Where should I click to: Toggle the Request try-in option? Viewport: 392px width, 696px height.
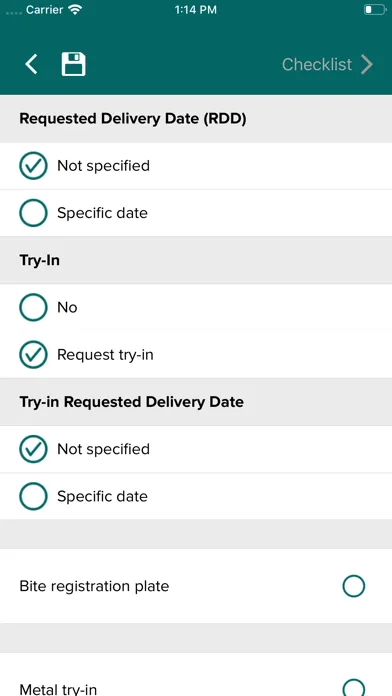[196, 355]
